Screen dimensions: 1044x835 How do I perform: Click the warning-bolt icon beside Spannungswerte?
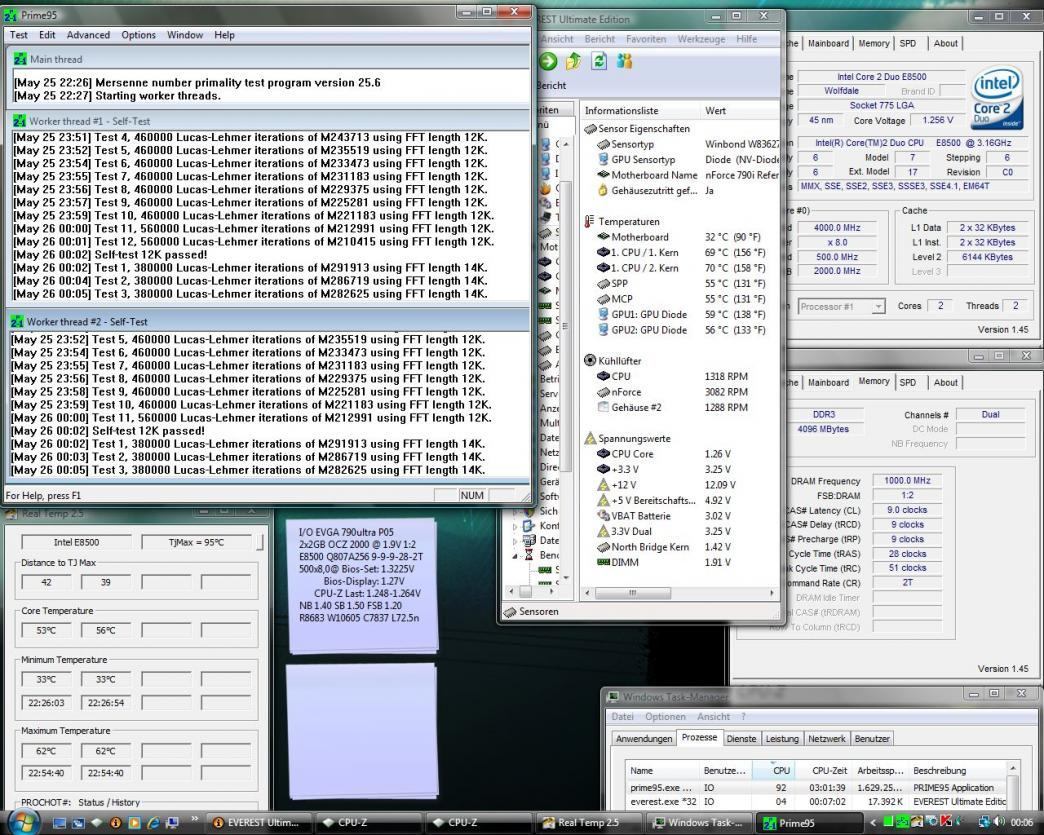(x=590, y=439)
